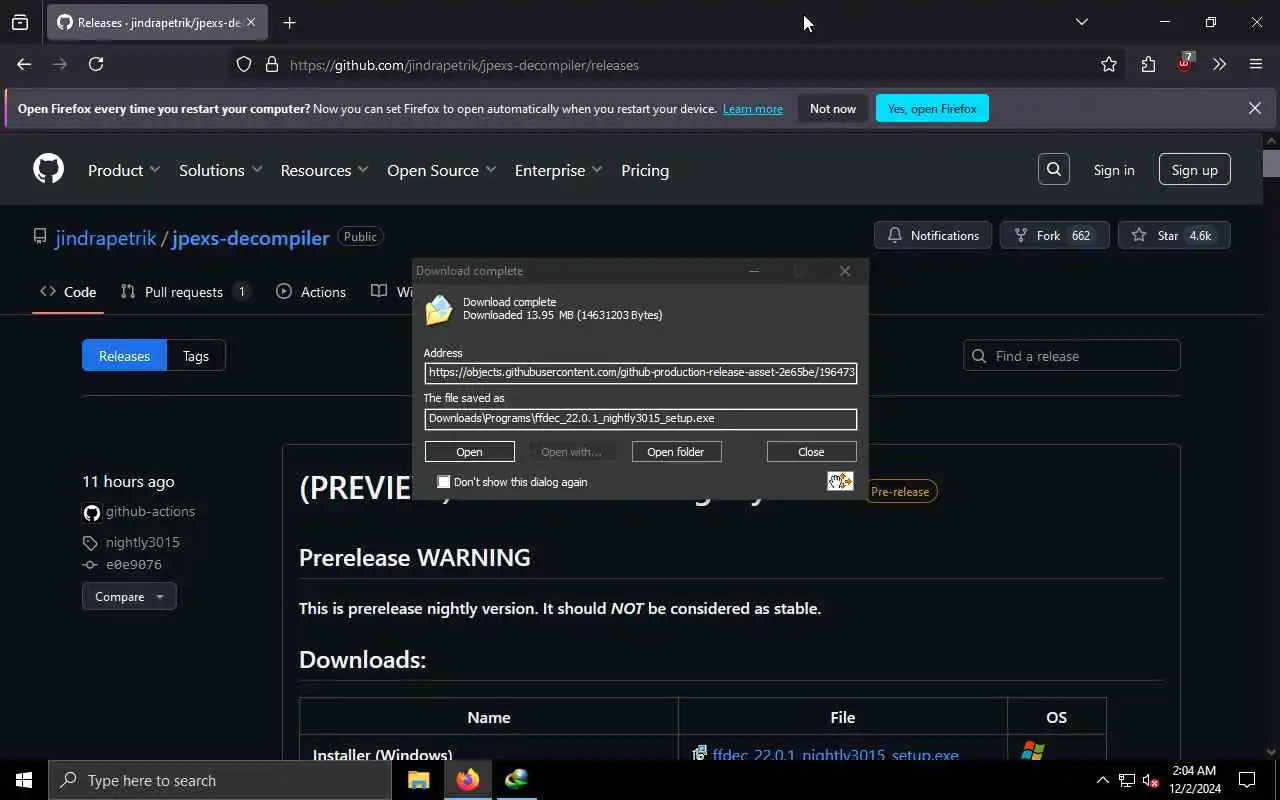The image size is (1280, 800).
Task: Open the Compare dropdown button
Action: [x=129, y=596]
